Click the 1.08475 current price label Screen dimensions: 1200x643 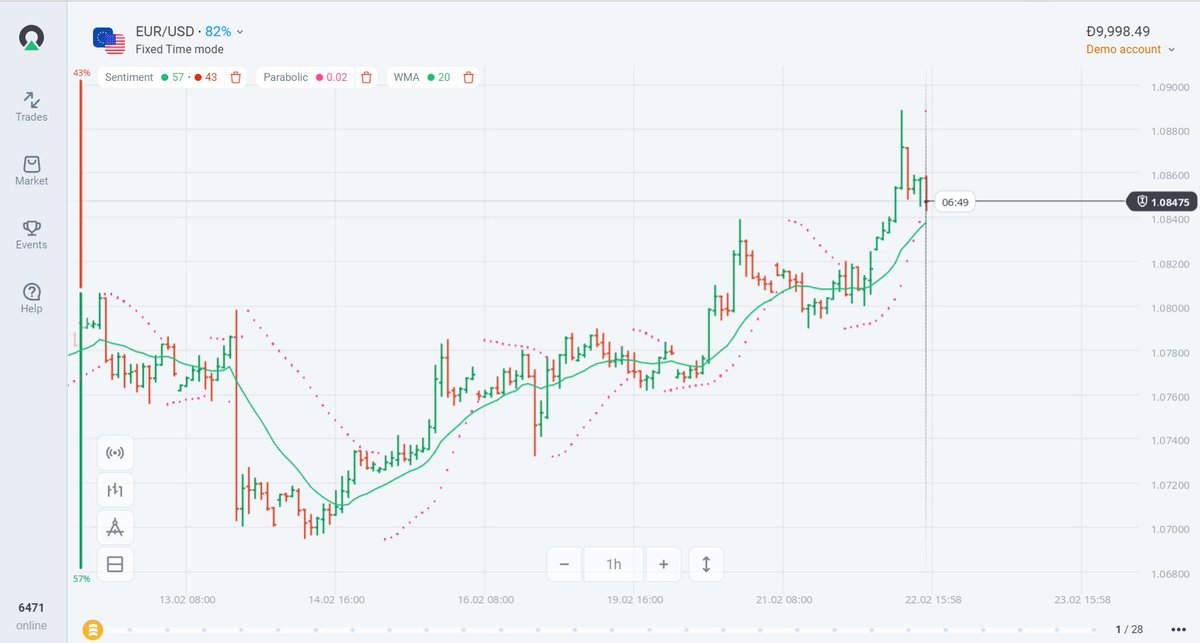coord(1162,202)
